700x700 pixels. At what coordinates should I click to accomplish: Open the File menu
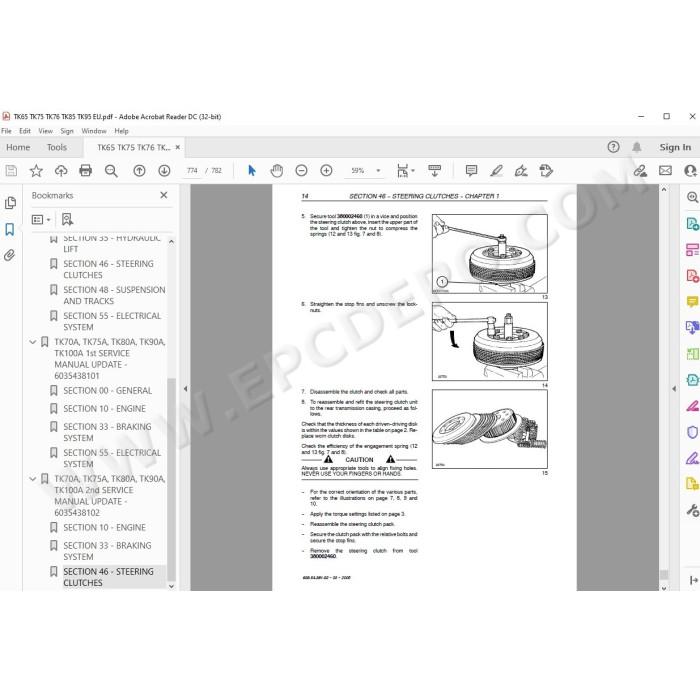(x=6, y=131)
